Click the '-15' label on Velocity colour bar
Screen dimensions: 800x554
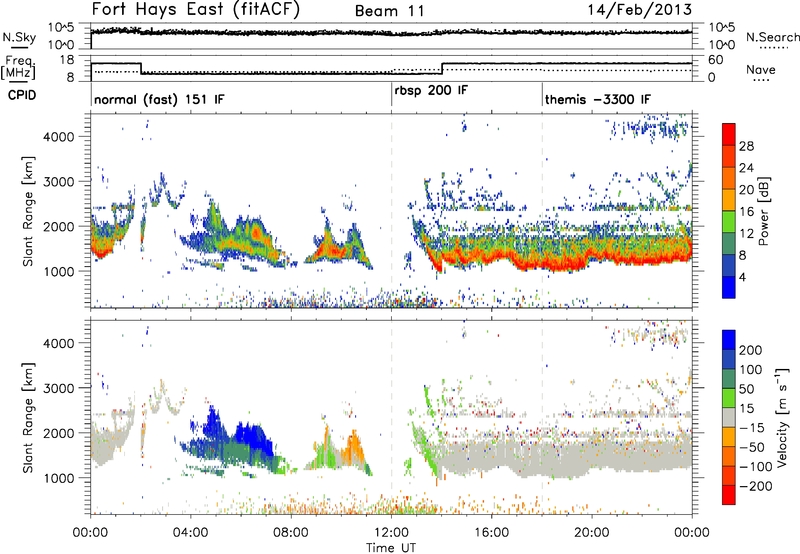click(x=752, y=428)
